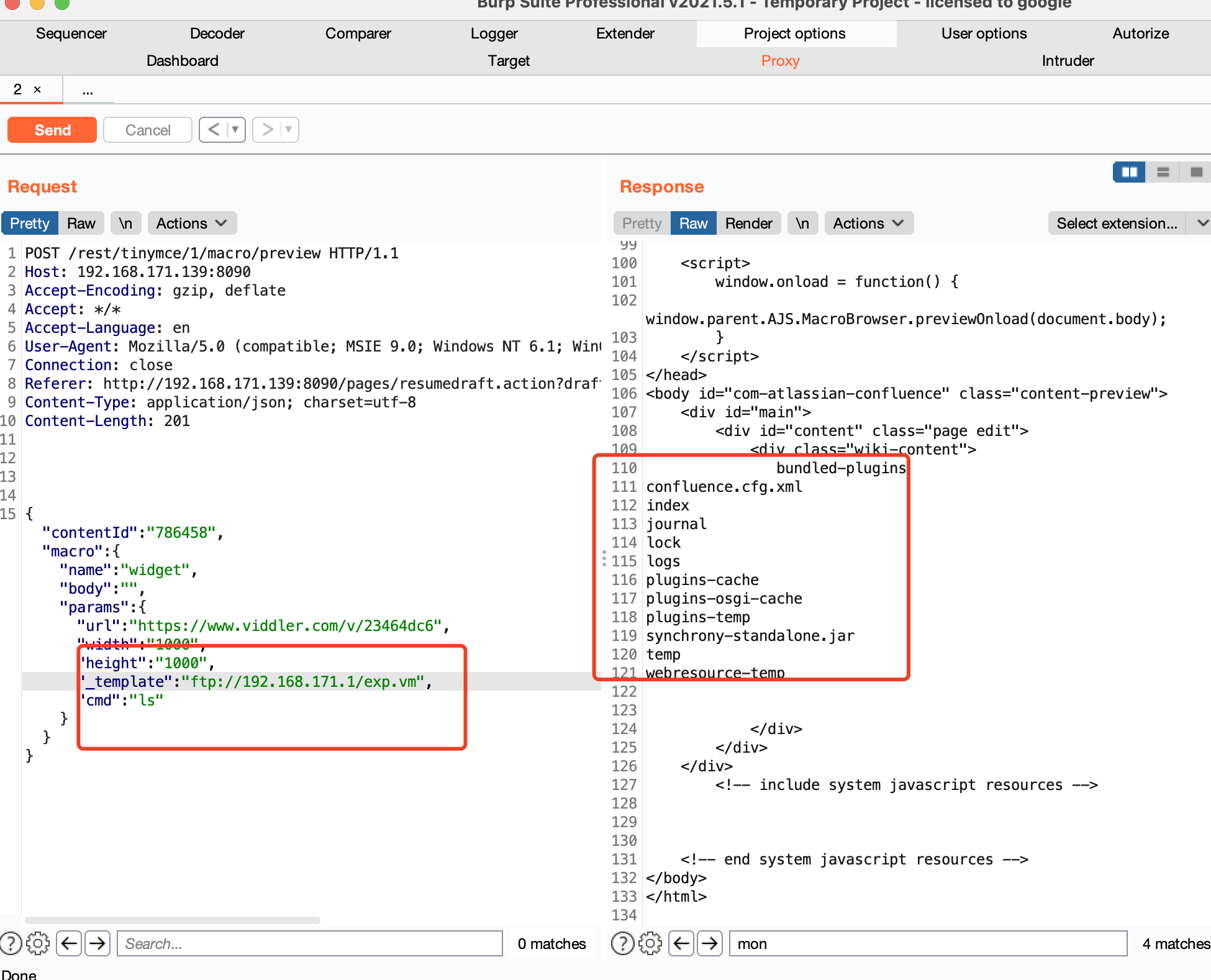Switch Response view from Raw to Pretty

click(x=641, y=223)
